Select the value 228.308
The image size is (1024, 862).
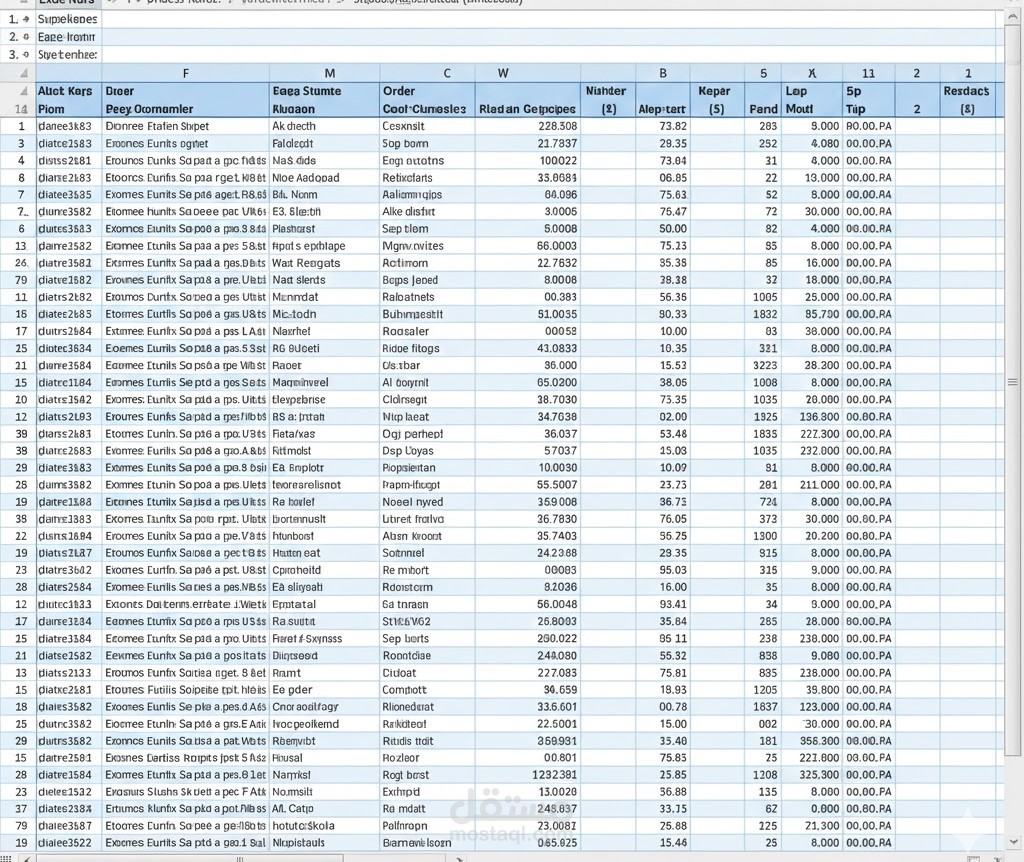click(528, 126)
